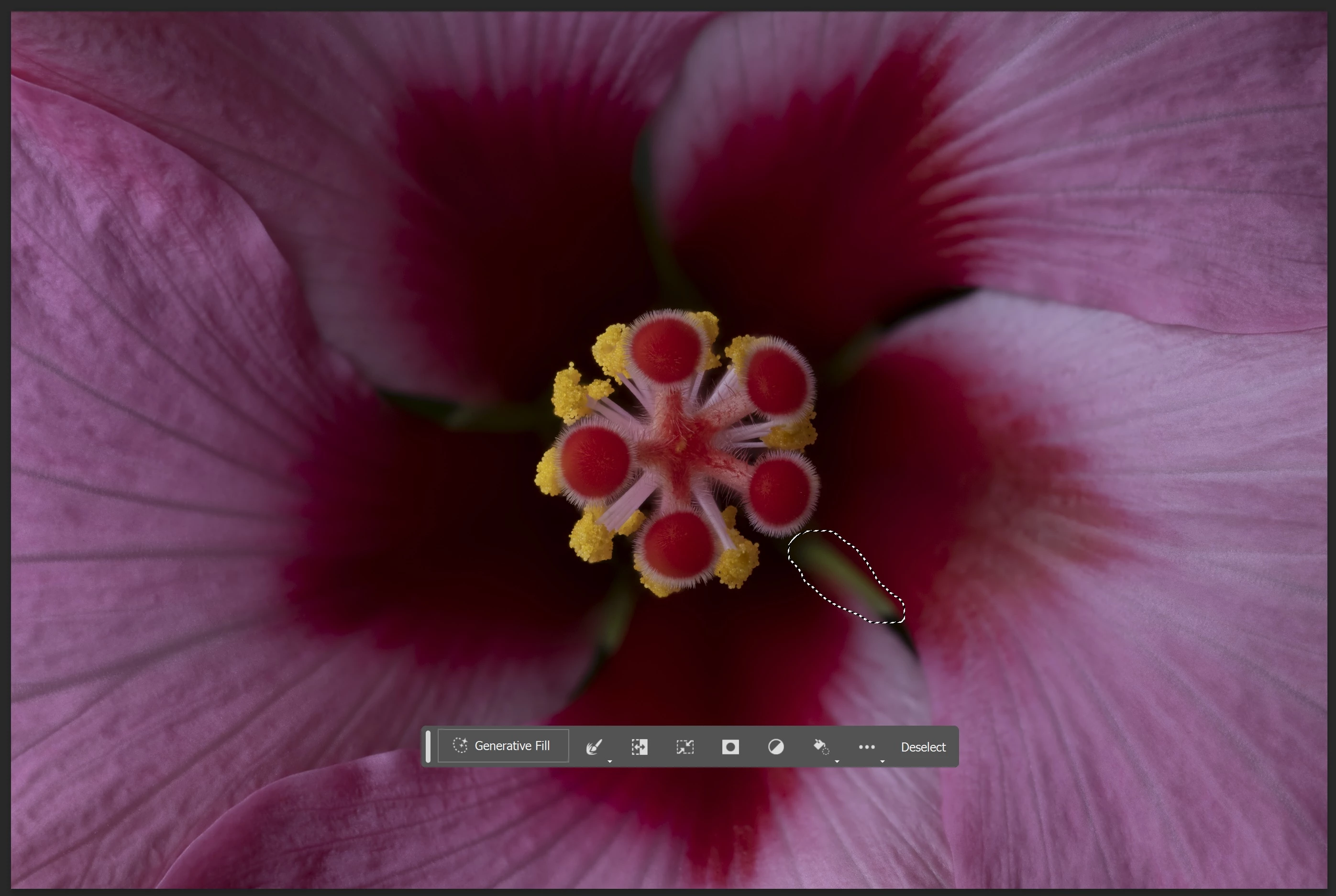Screen dimensions: 1336x896
Task: Open the small arrow beside the selection brush
Action: (610, 761)
